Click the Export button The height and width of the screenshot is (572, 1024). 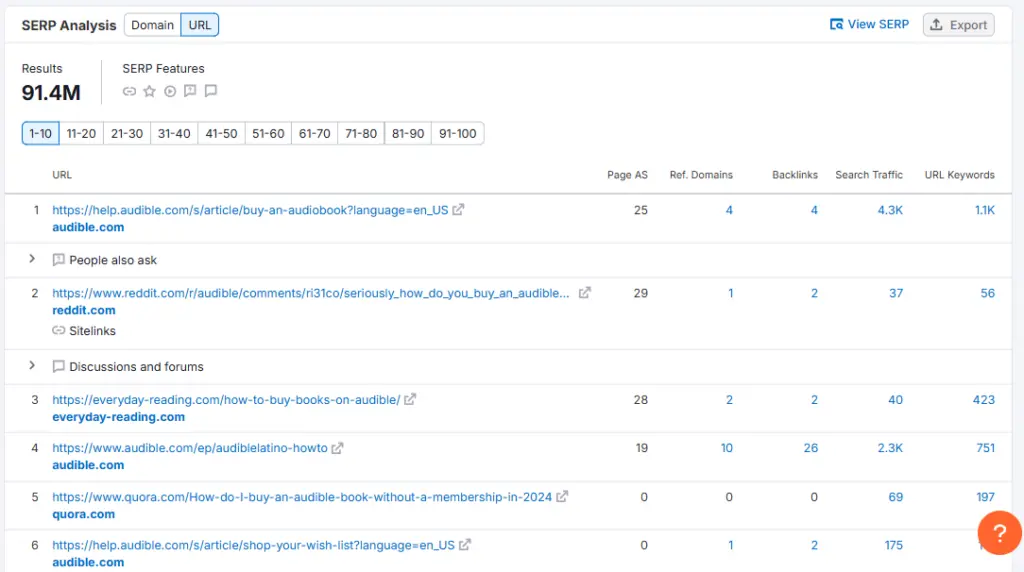click(x=958, y=25)
